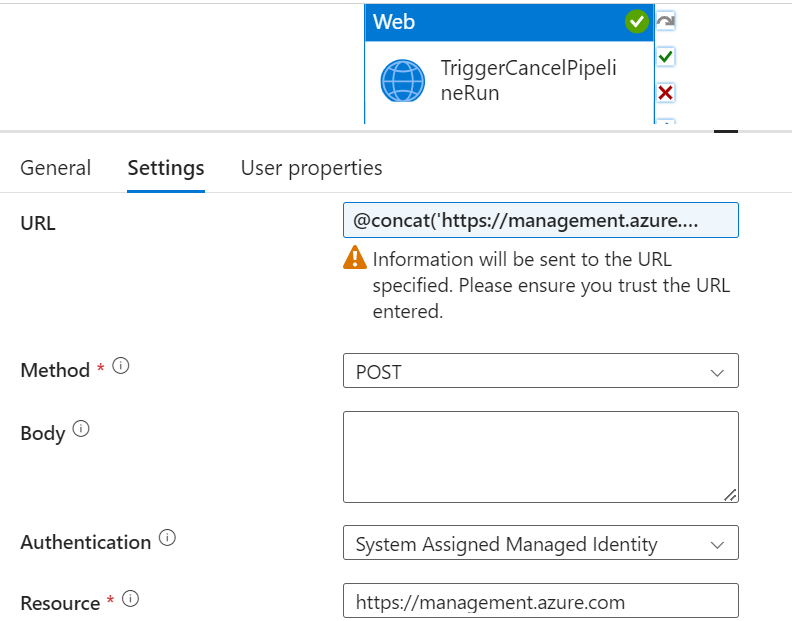Select the Settings tab
The height and width of the screenshot is (621, 792).
[x=166, y=168]
